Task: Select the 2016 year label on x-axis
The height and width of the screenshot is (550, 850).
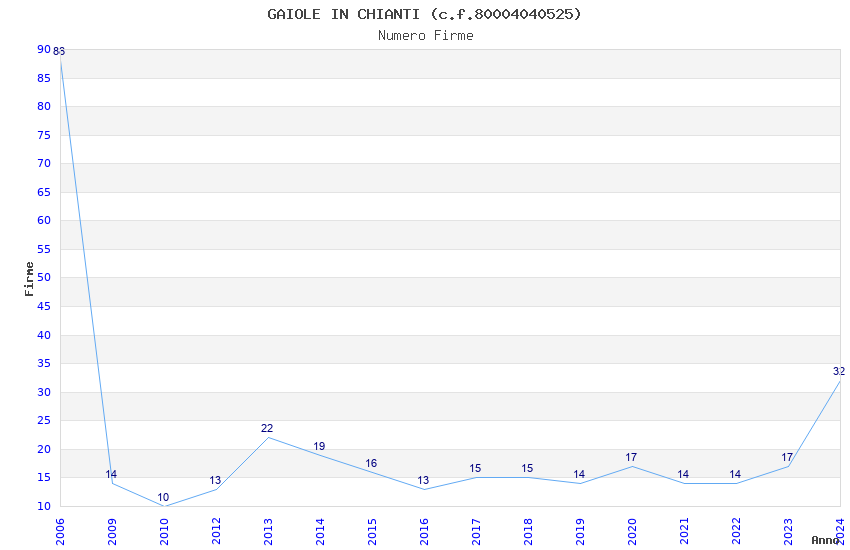Action: tap(424, 531)
